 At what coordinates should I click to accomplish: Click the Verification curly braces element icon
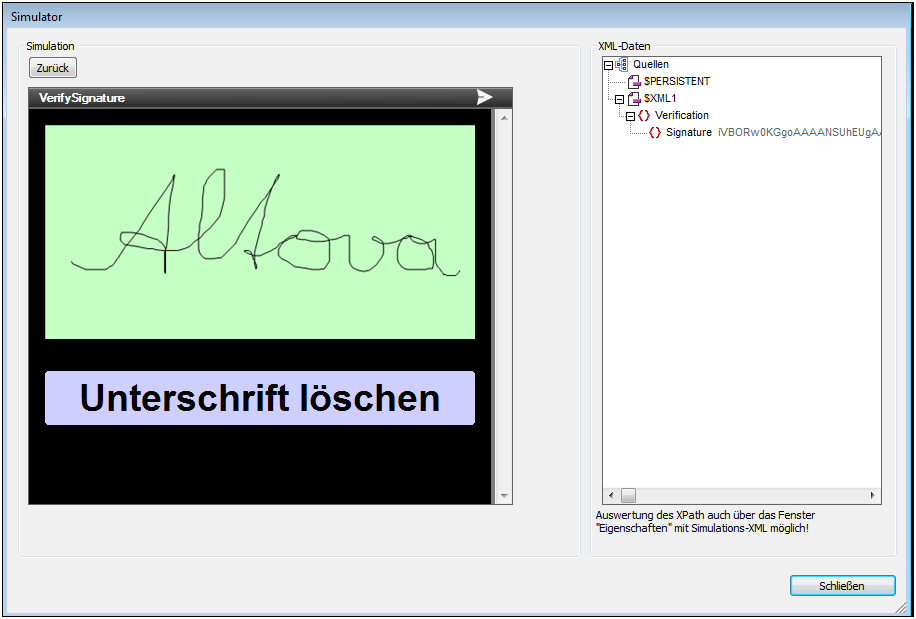pyautogui.click(x=644, y=115)
